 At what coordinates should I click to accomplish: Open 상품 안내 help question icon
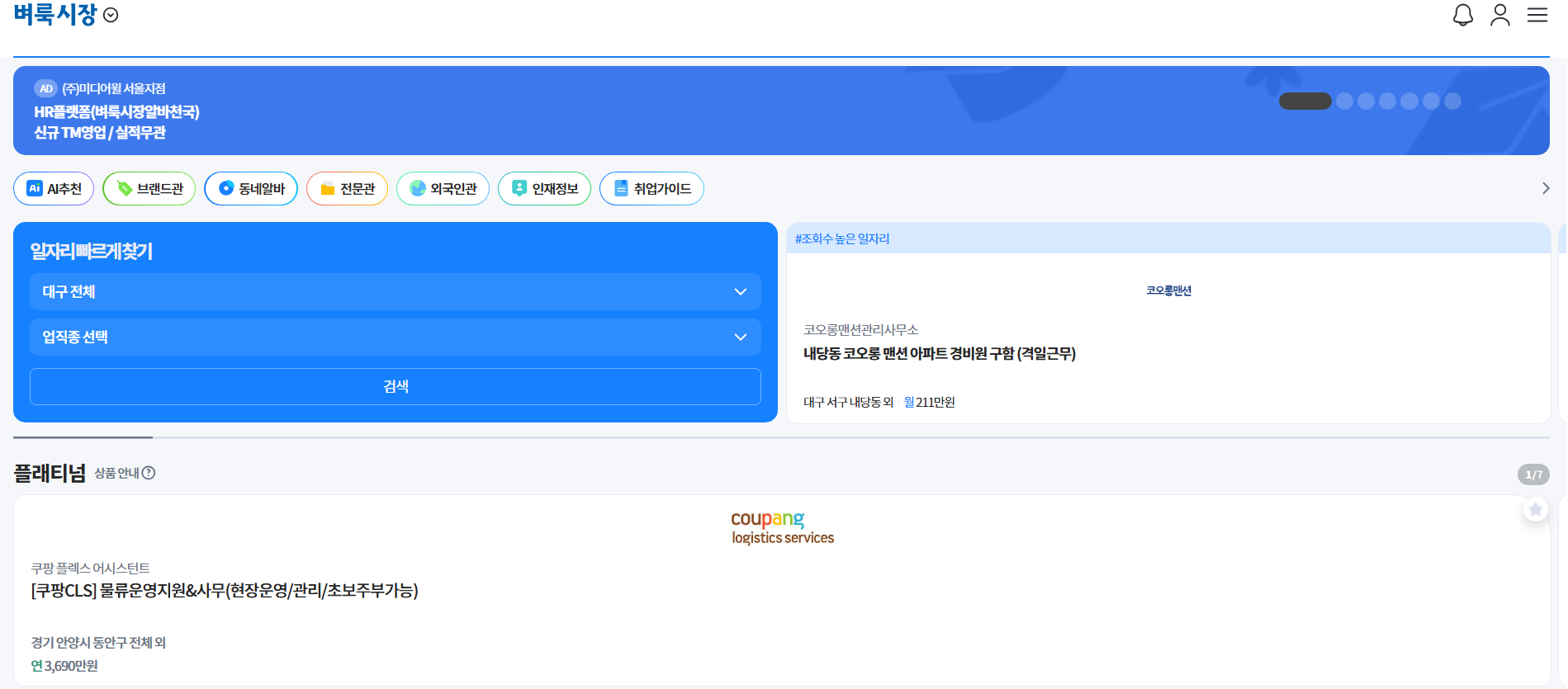pos(149,473)
